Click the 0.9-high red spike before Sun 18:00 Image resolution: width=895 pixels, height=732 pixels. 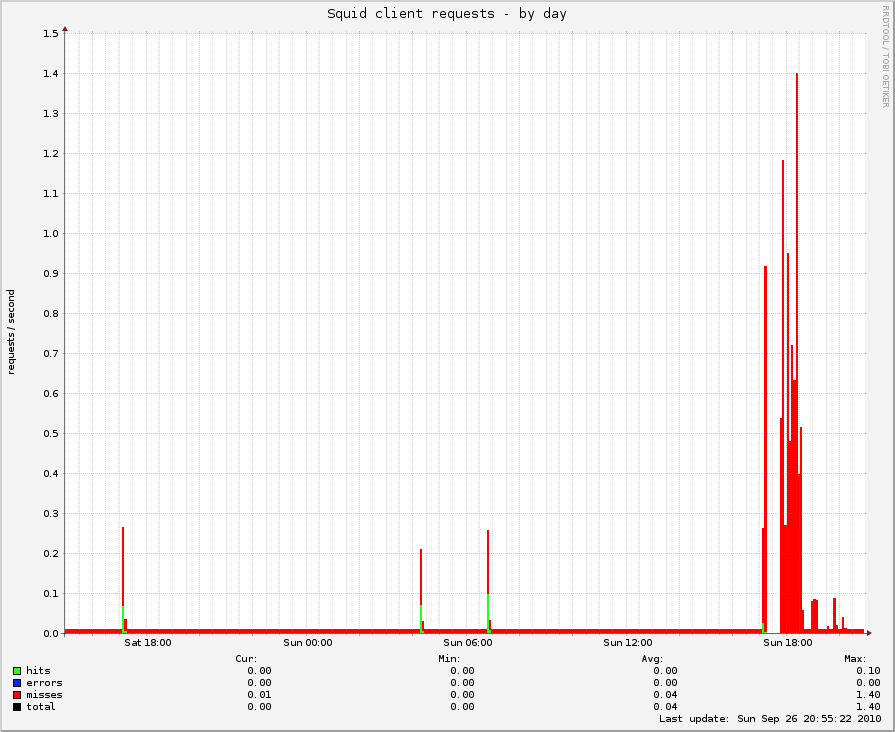click(x=765, y=449)
